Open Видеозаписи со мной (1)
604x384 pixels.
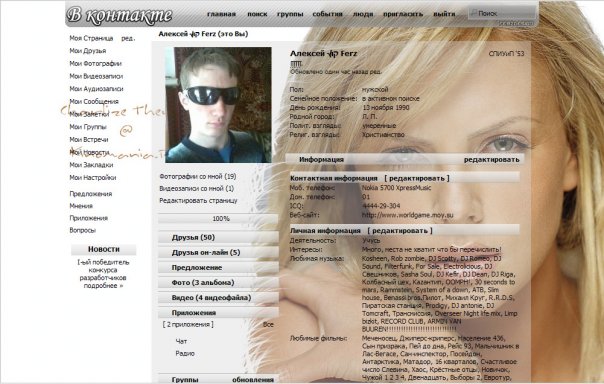click(196, 188)
